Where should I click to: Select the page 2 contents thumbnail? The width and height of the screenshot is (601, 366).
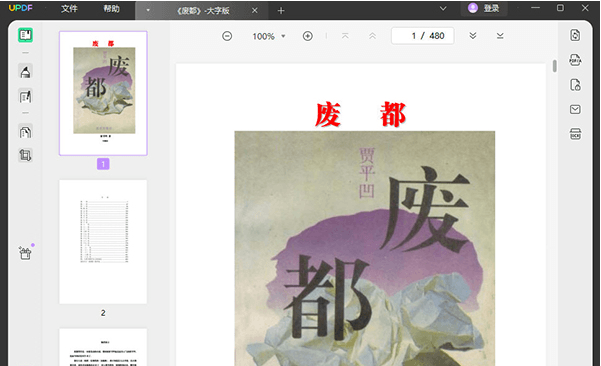tap(103, 241)
